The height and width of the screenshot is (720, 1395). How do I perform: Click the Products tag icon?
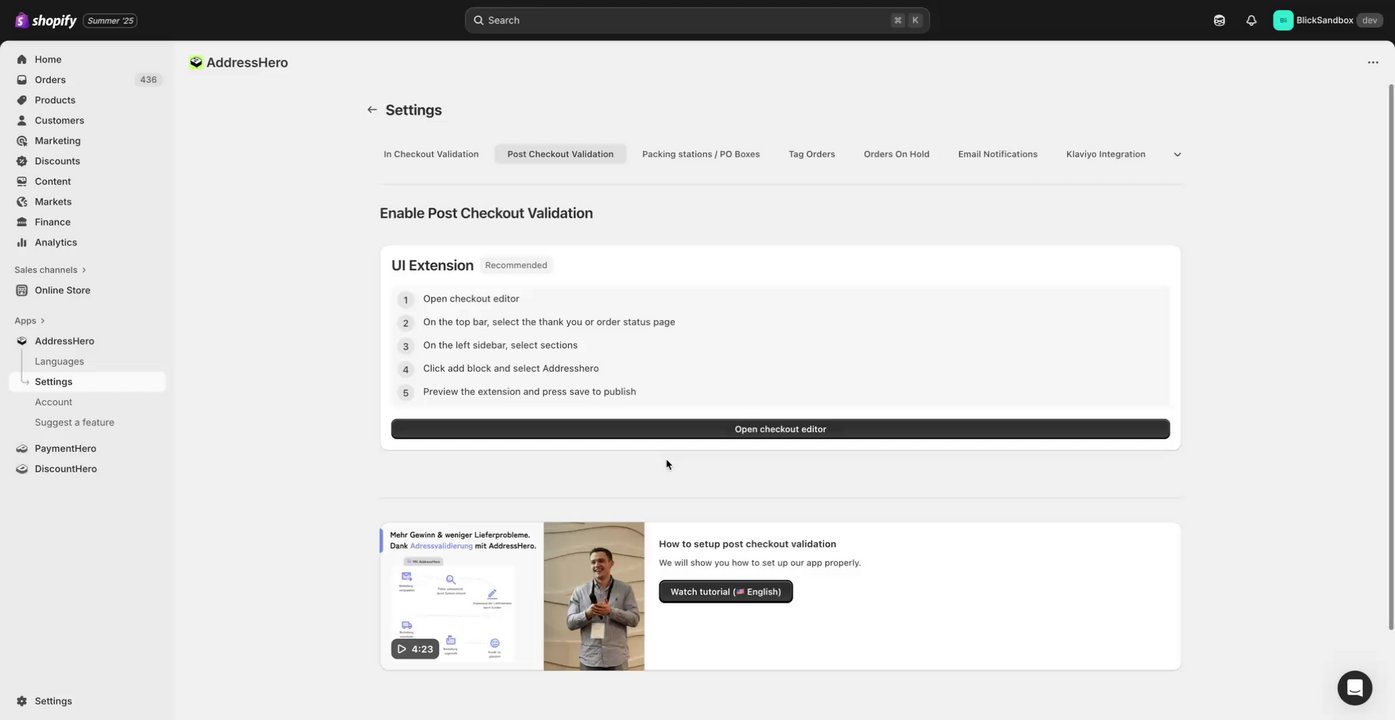[22, 100]
